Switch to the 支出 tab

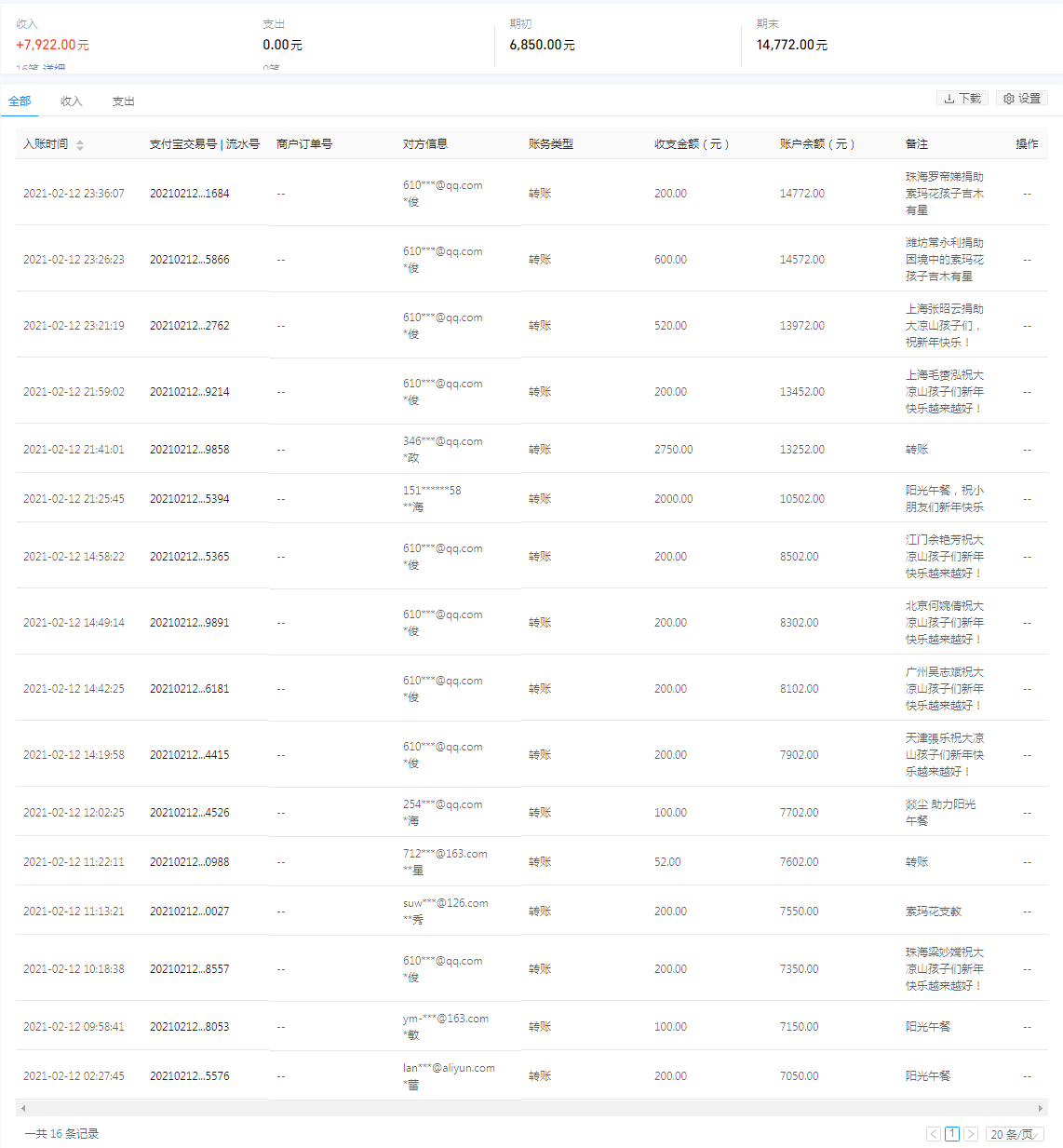[124, 101]
